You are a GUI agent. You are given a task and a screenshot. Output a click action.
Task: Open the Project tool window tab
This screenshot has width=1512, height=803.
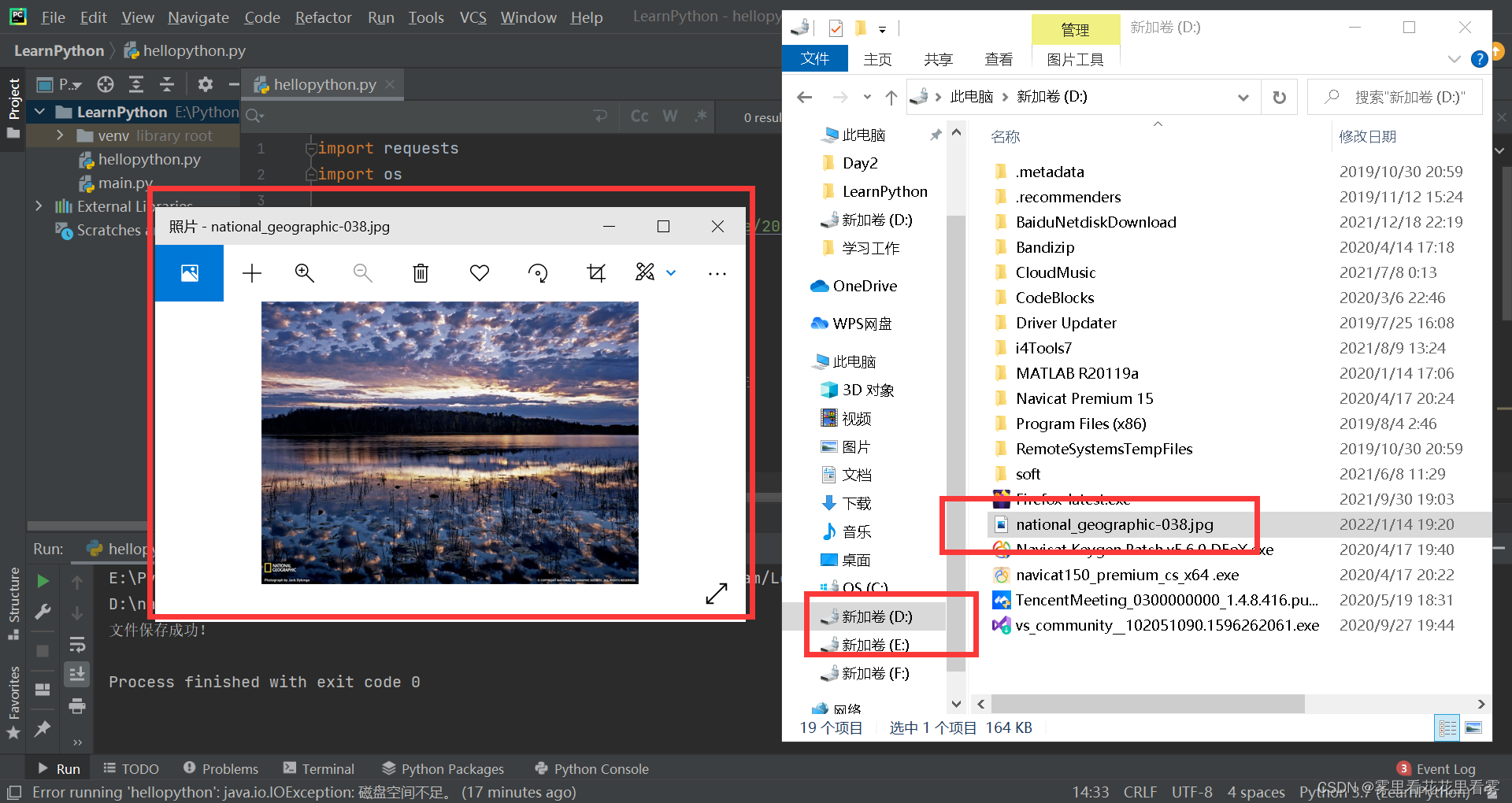(13, 109)
